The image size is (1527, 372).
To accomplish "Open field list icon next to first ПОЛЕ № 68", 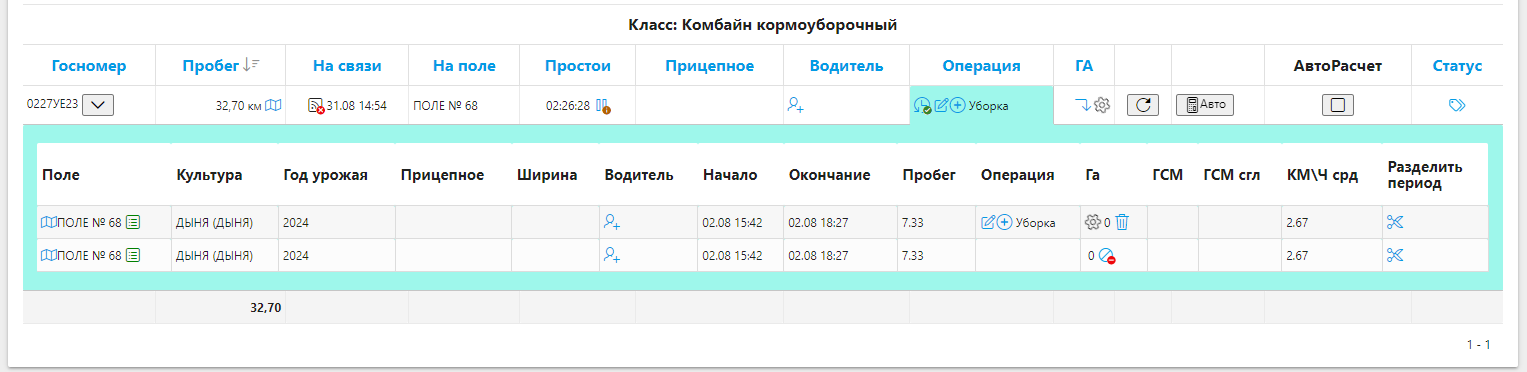I will [133, 223].
